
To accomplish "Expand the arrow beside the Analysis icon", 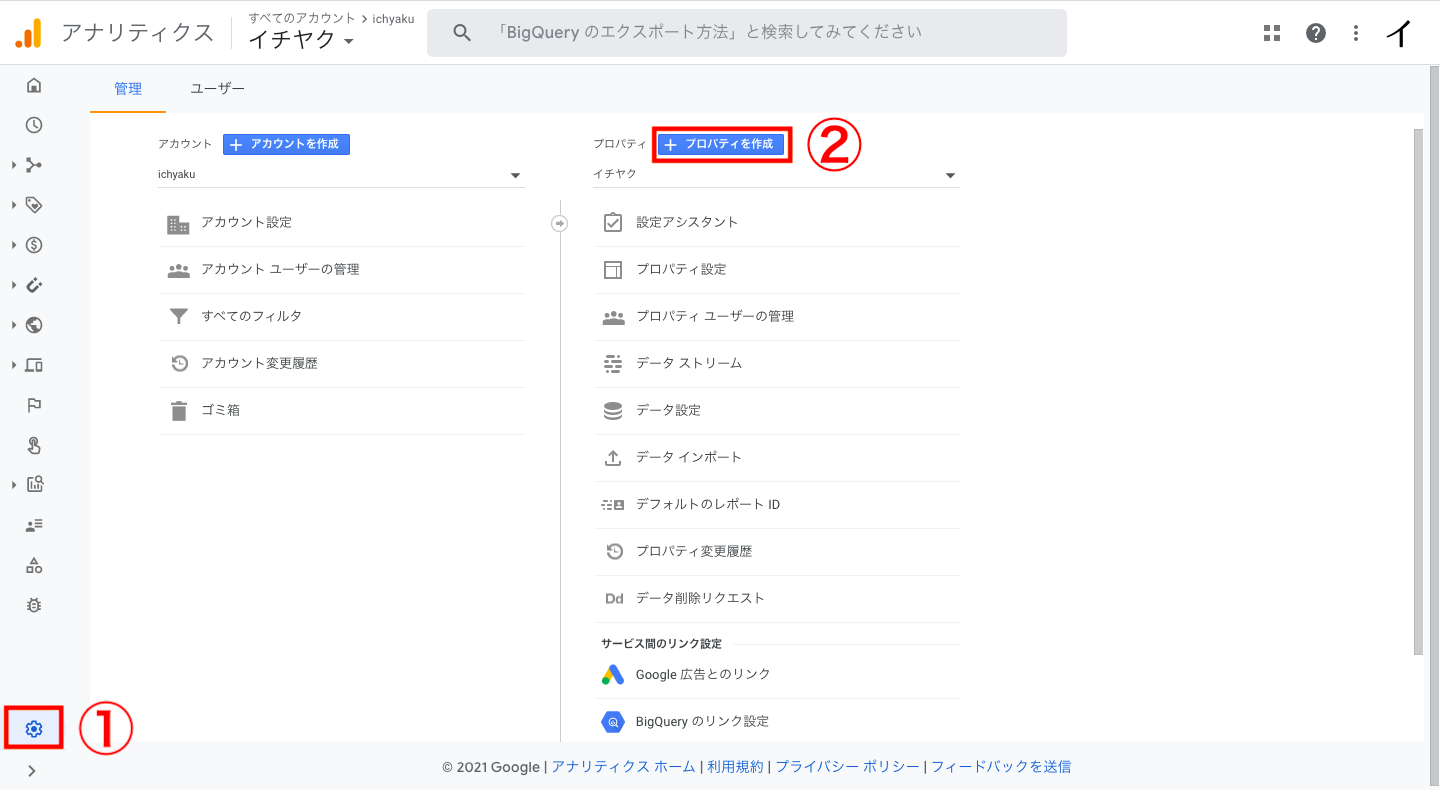I will pyautogui.click(x=14, y=485).
